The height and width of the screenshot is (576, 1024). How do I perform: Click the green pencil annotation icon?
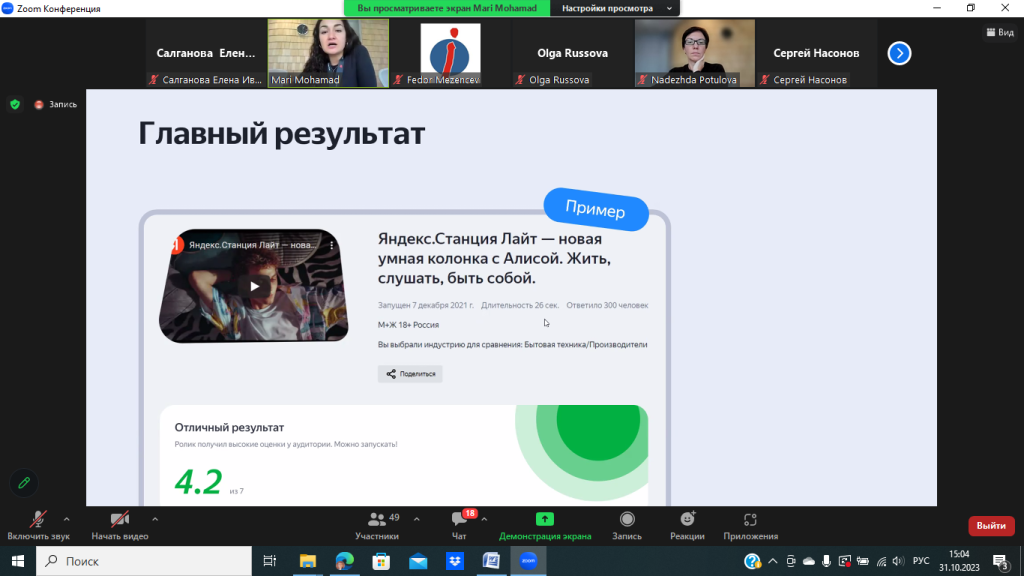pos(24,483)
